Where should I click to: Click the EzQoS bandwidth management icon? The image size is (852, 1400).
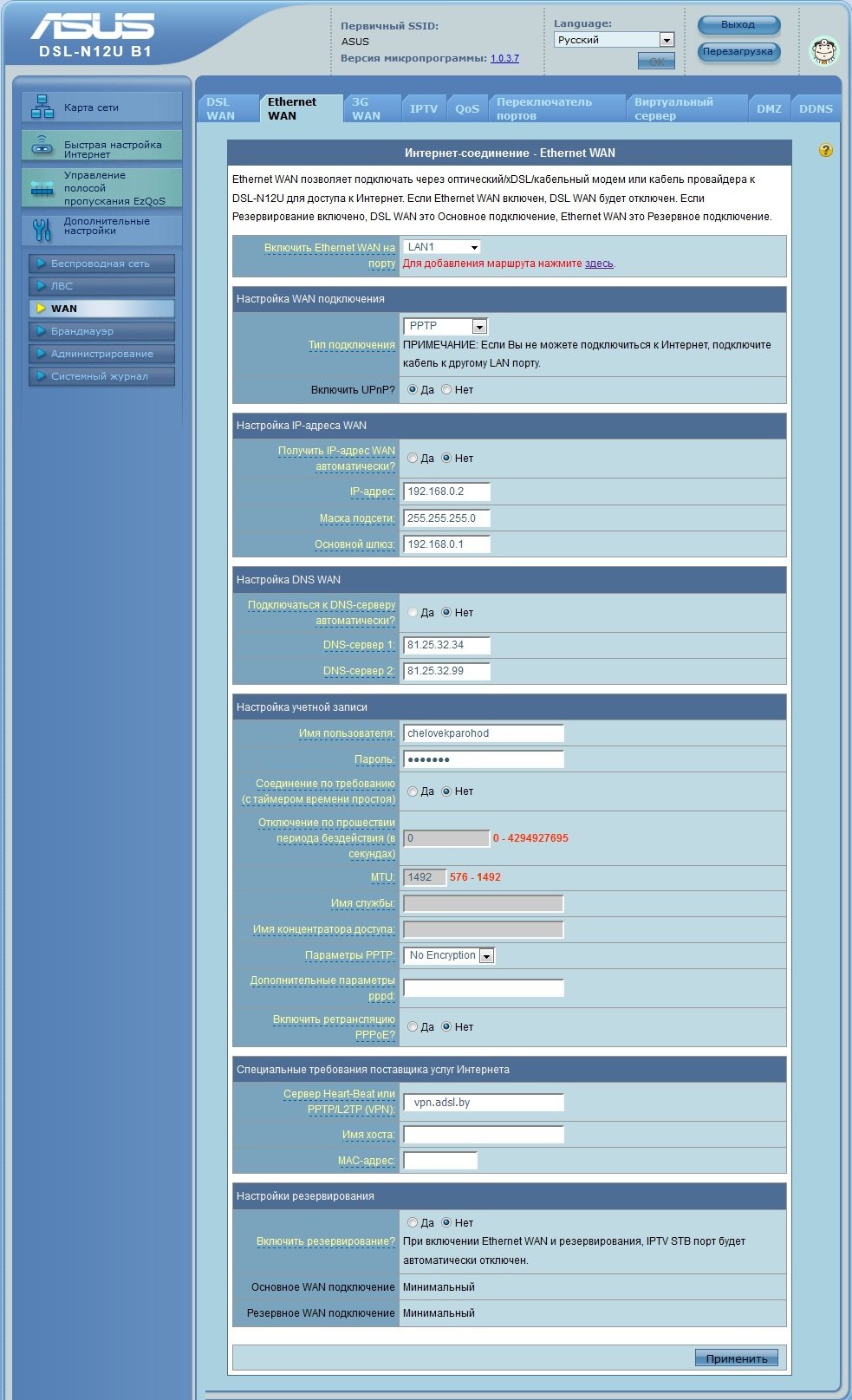tap(42, 188)
